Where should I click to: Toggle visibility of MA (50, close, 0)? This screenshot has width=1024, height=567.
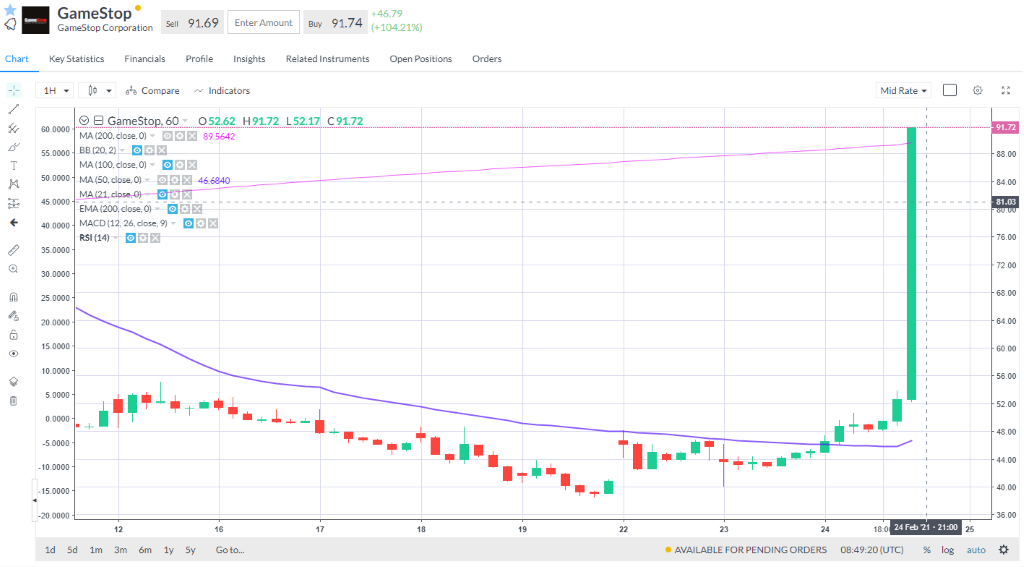[x=162, y=180]
